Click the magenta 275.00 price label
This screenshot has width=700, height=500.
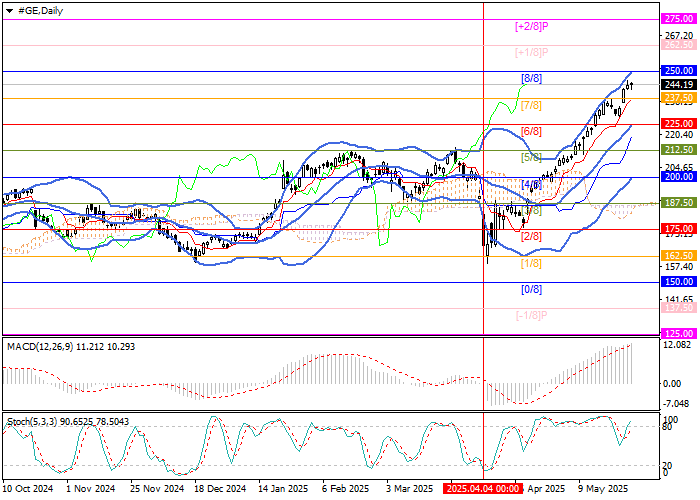(678, 19)
